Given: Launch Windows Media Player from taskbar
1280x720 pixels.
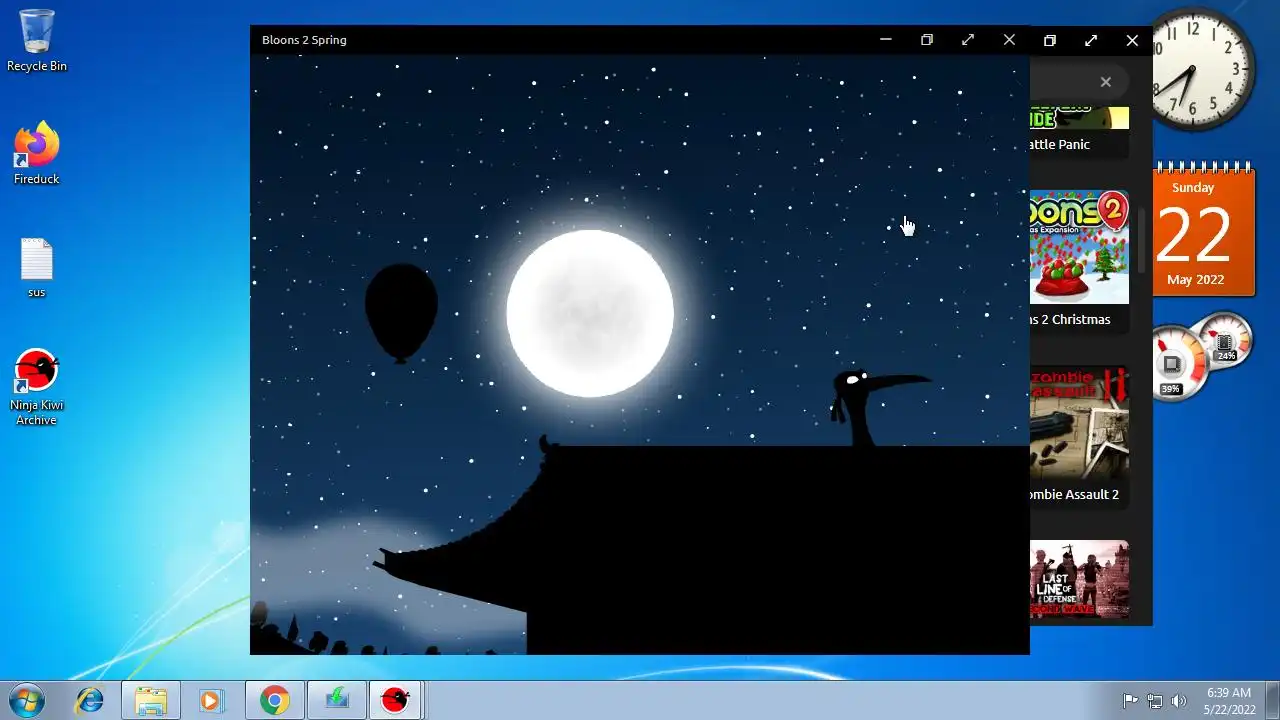Looking at the screenshot, I should (210, 700).
